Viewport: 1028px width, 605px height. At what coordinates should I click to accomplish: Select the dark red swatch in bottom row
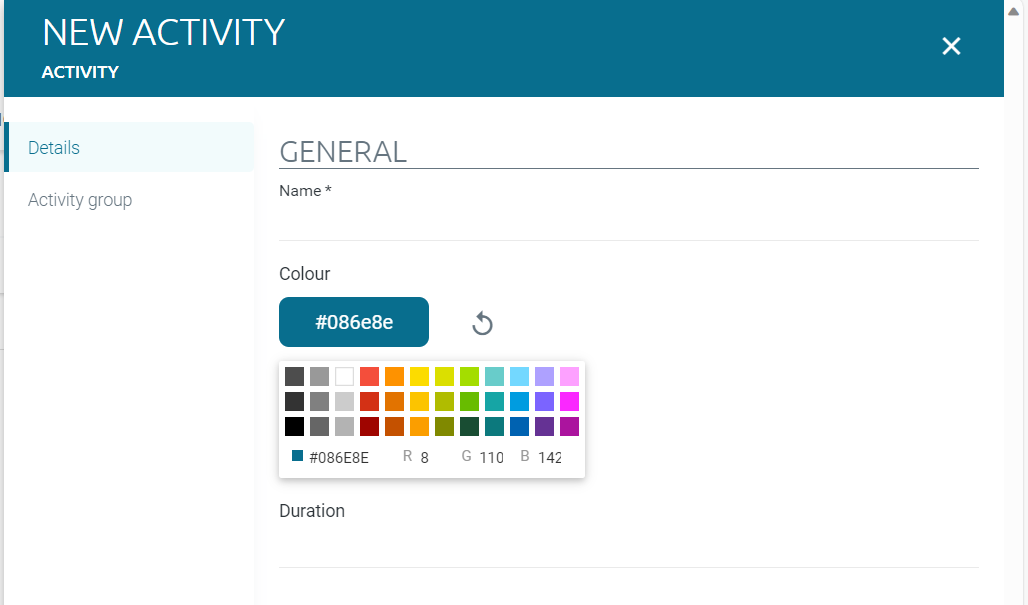369,426
